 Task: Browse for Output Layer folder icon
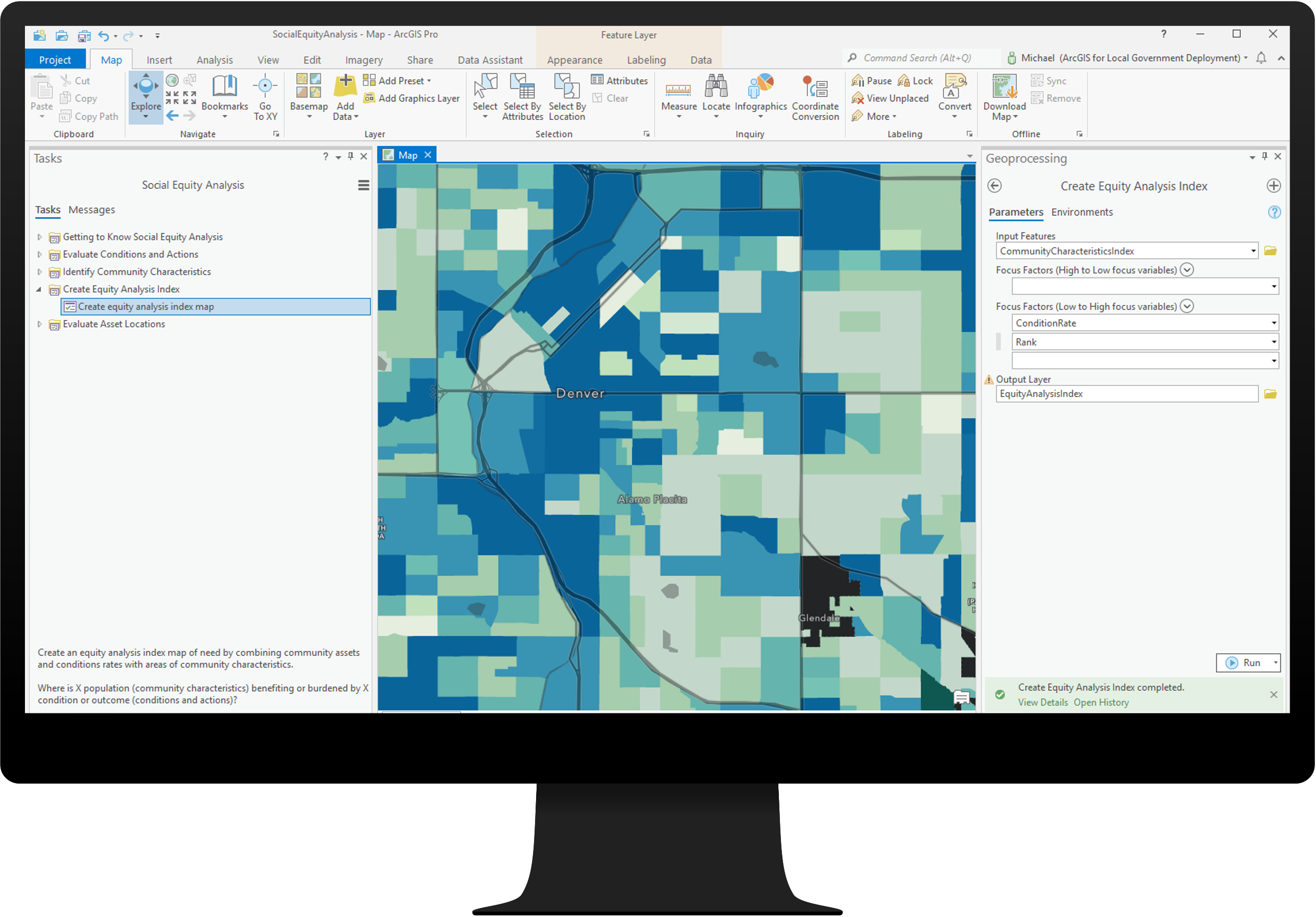(1270, 394)
